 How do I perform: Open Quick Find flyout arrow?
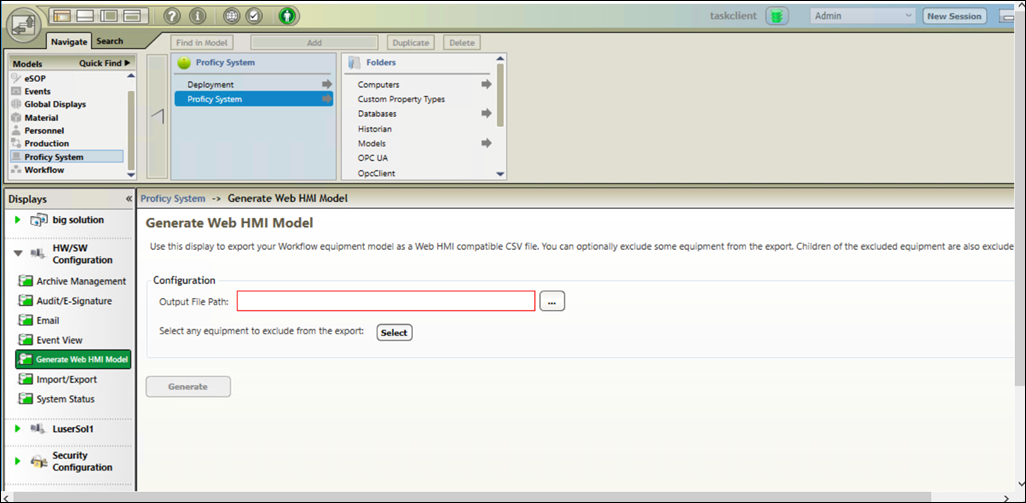click(127, 63)
